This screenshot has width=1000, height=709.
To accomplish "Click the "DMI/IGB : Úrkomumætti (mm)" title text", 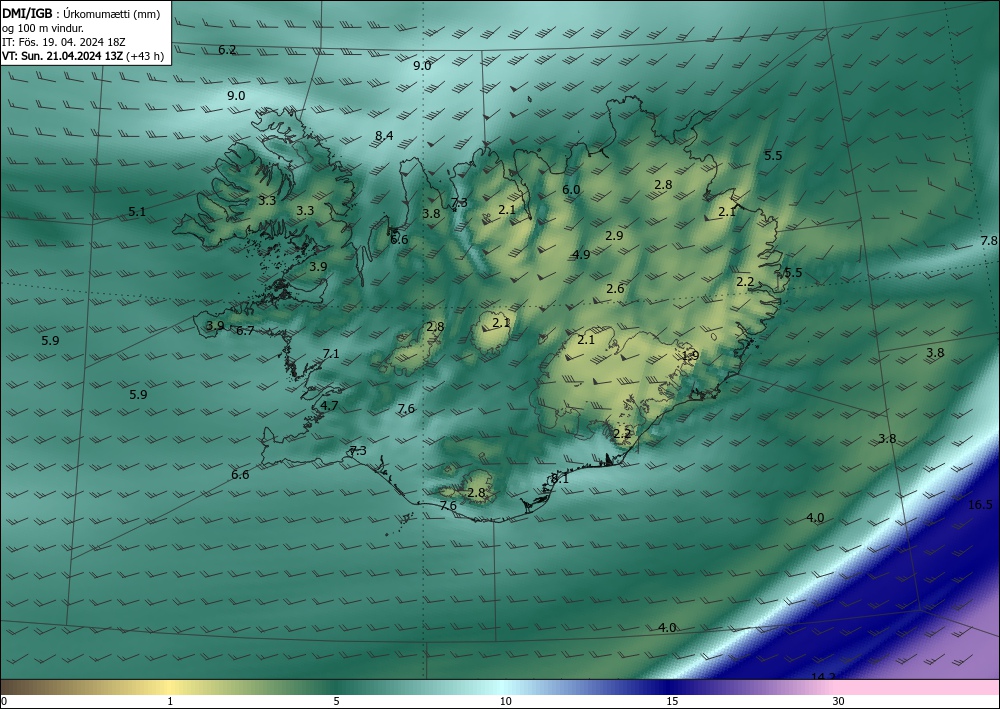I will (x=81, y=14).
